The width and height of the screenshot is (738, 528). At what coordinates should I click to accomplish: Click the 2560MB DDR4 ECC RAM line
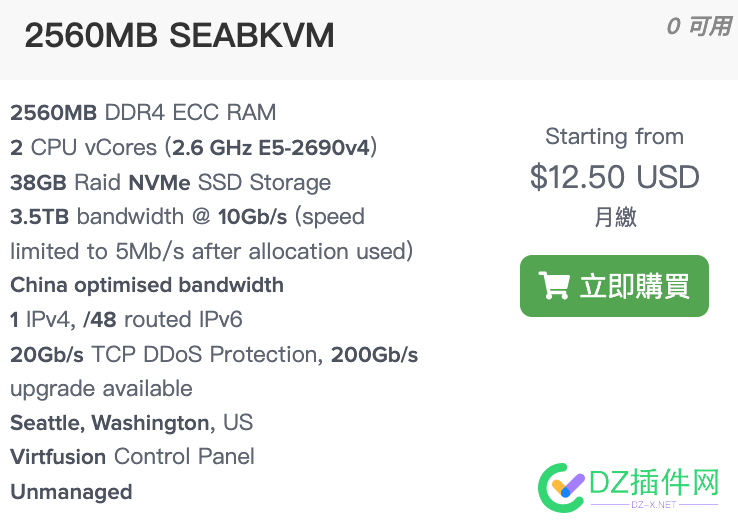click(143, 113)
